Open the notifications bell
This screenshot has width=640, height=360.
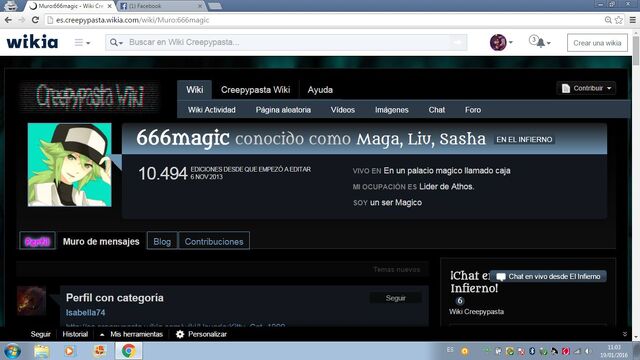click(x=540, y=42)
